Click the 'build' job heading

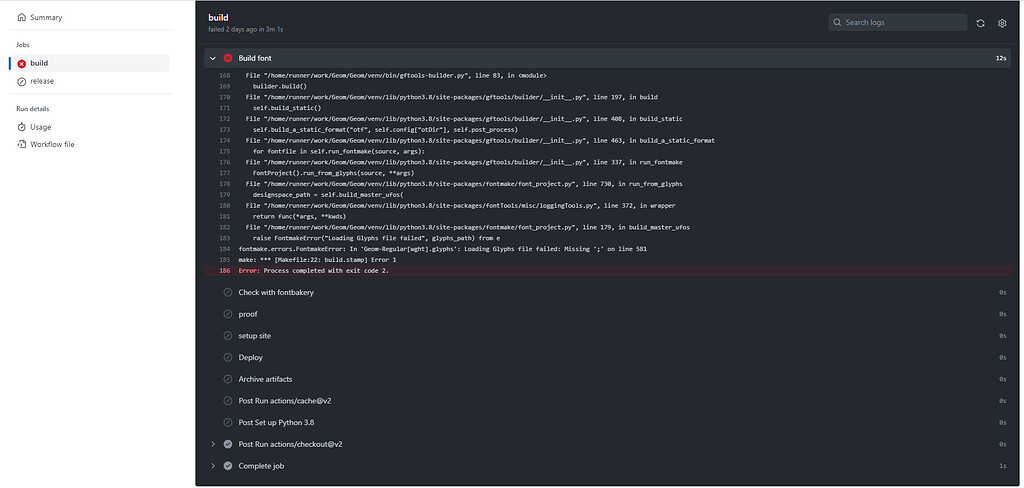[x=218, y=18]
